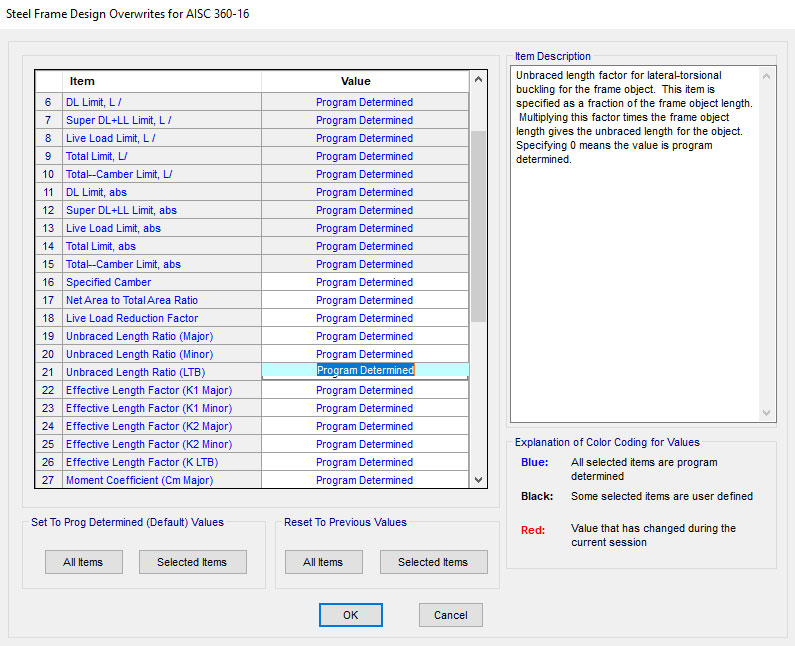This screenshot has width=795, height=646.
Task: Click row number 19 header
Action: click(49, 336)
